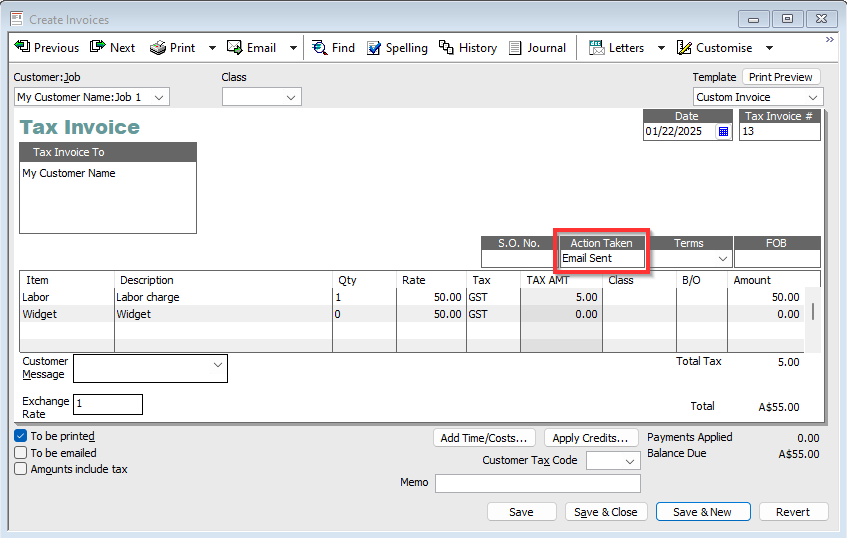
Task: Open the calendar date picker icon
Action: coord(723,131)
